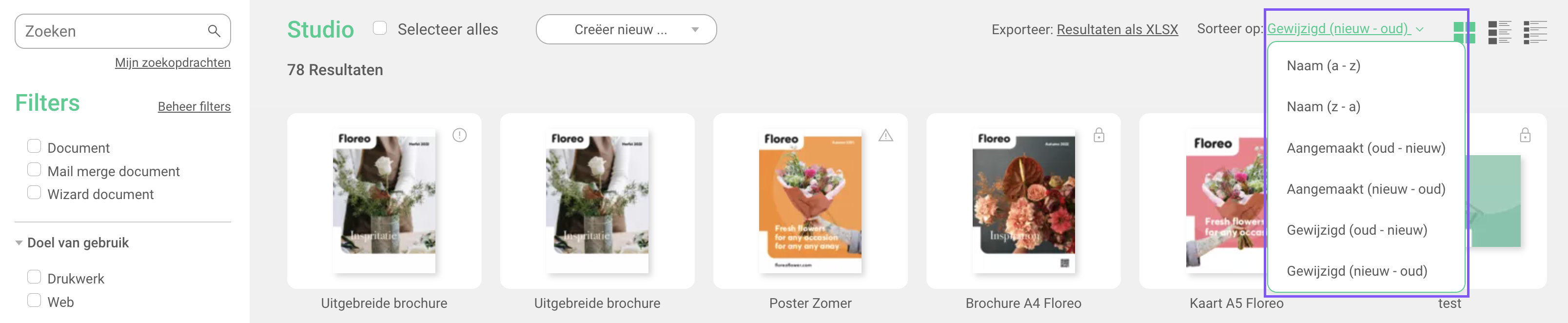
Task: Switch to list view with thumbnails
Action: 1499,32
